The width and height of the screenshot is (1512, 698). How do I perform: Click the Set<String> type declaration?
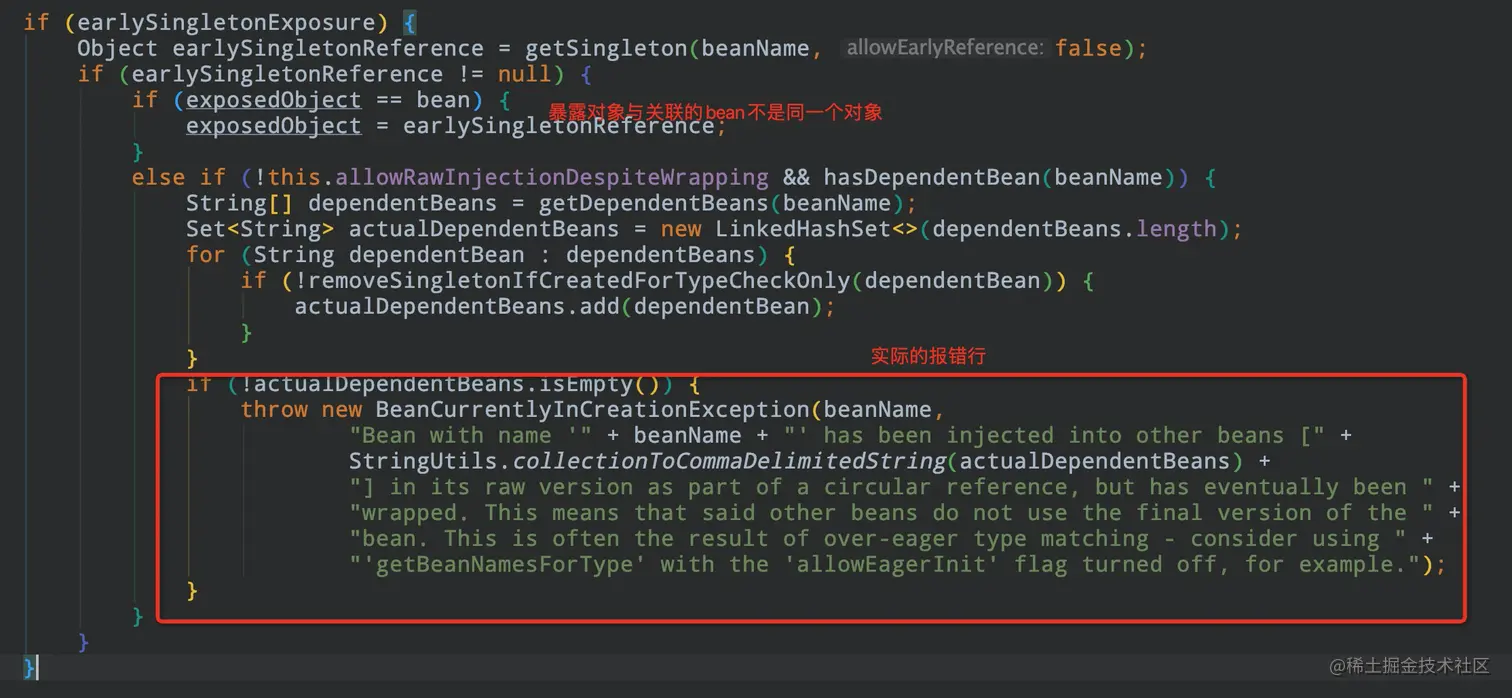pos(259,229)
